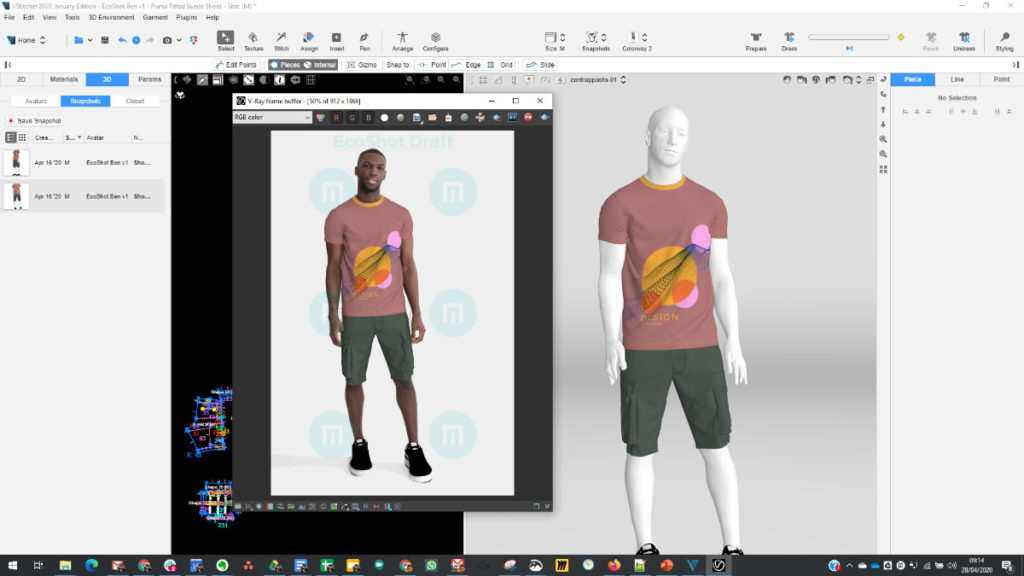Toggle snap to Grid
The image size is (1024, 576).
(x=500, y=65)
